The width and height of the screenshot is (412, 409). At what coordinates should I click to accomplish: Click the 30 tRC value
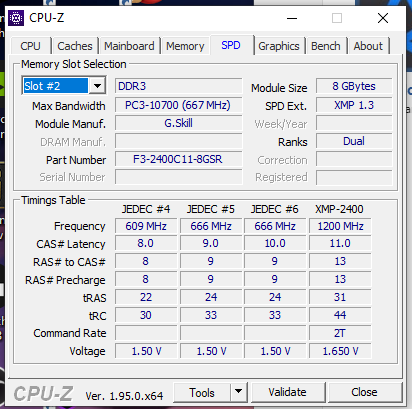coord(146,315)
